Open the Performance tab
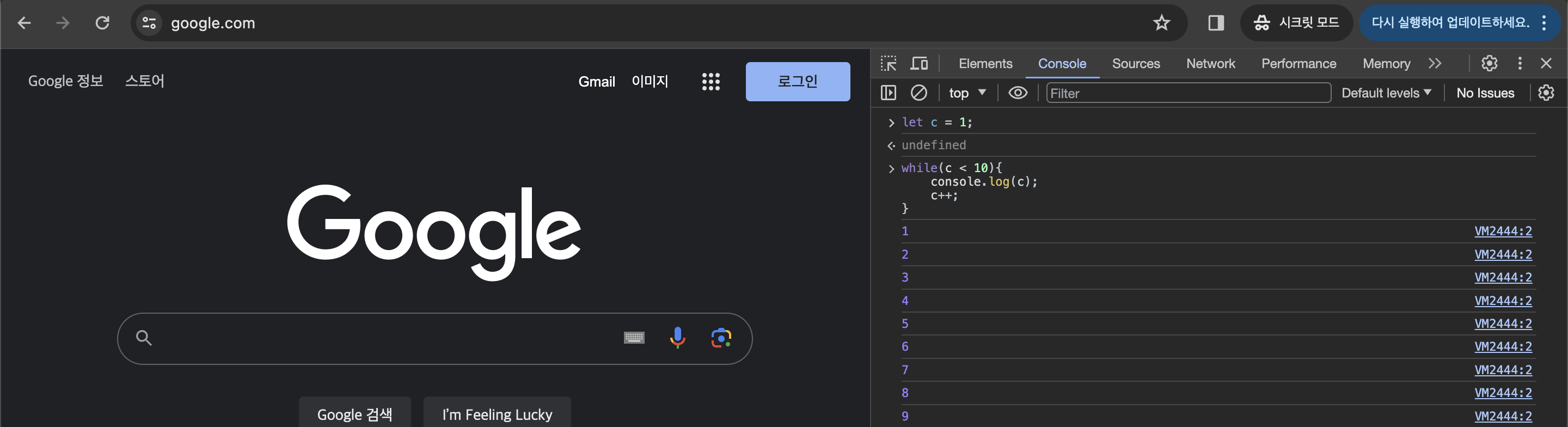The width and height of the screenshot is (1568, 427). click(x=1298, y=63)
